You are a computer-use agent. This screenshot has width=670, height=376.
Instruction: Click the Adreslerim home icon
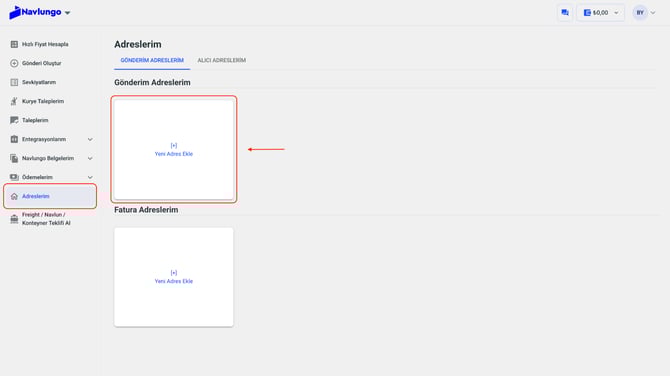click(14, 196)
